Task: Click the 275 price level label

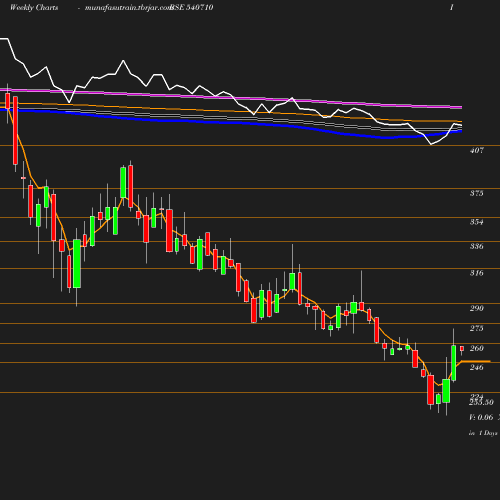Action: (477, 328)
